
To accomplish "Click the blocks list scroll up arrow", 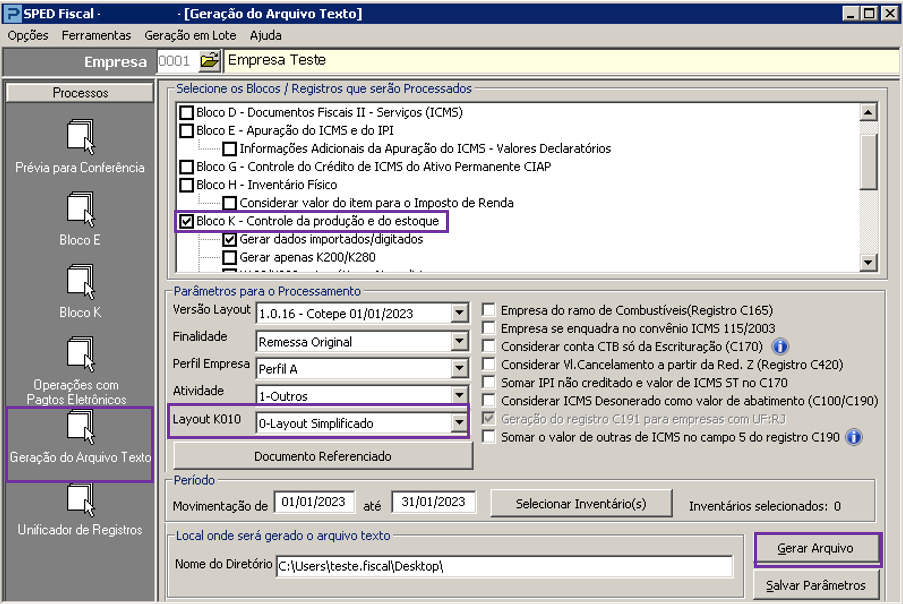I will coord(868,112).
